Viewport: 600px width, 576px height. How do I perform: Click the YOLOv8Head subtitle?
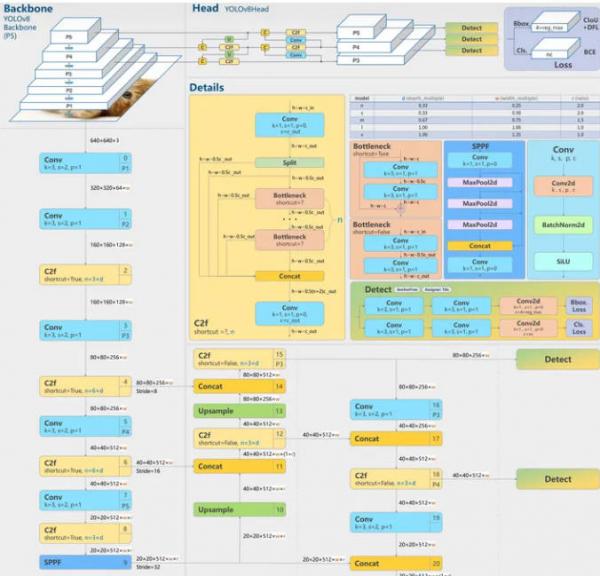pyautogui.click(x=247, y=9)
